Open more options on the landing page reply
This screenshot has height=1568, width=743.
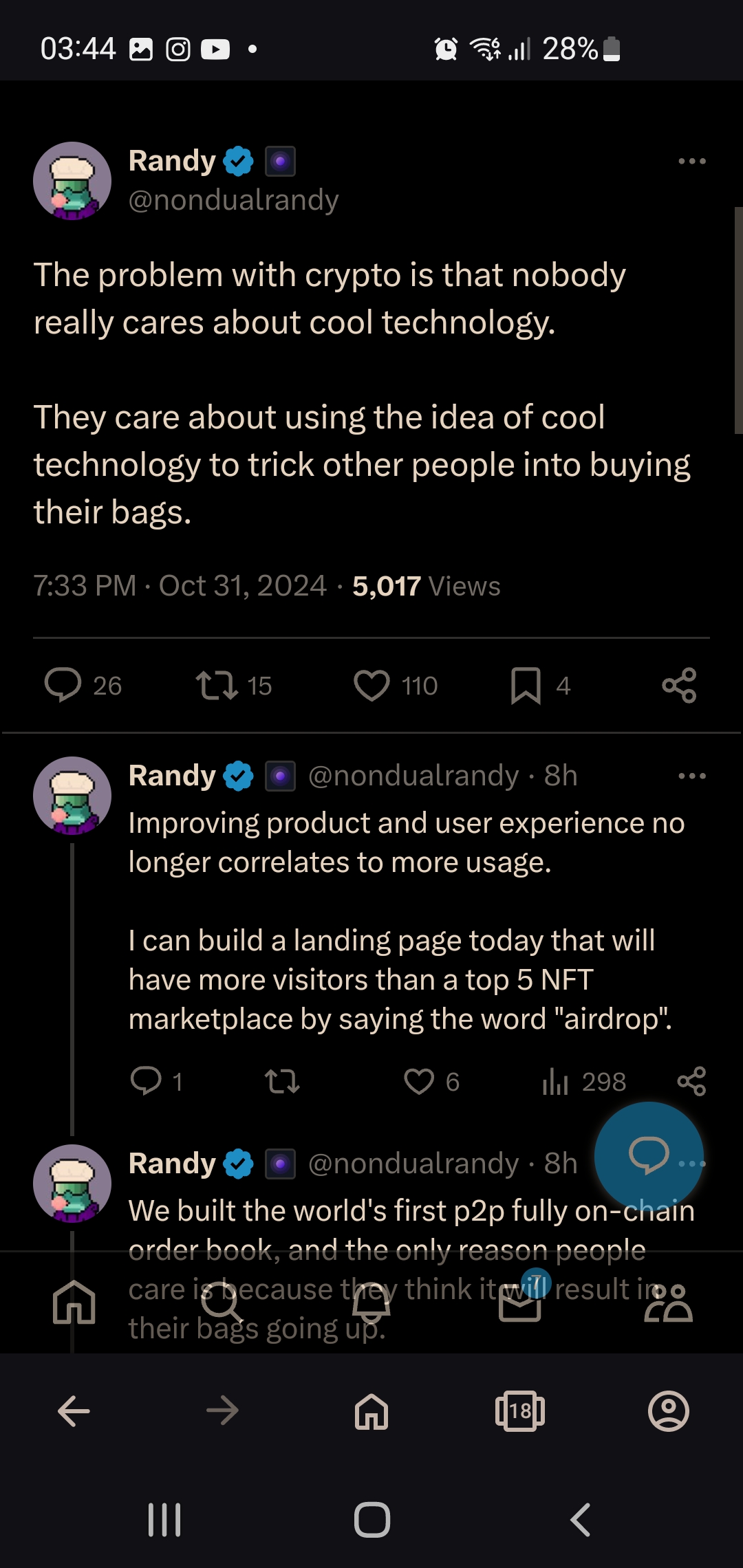(x=692, y=776)
